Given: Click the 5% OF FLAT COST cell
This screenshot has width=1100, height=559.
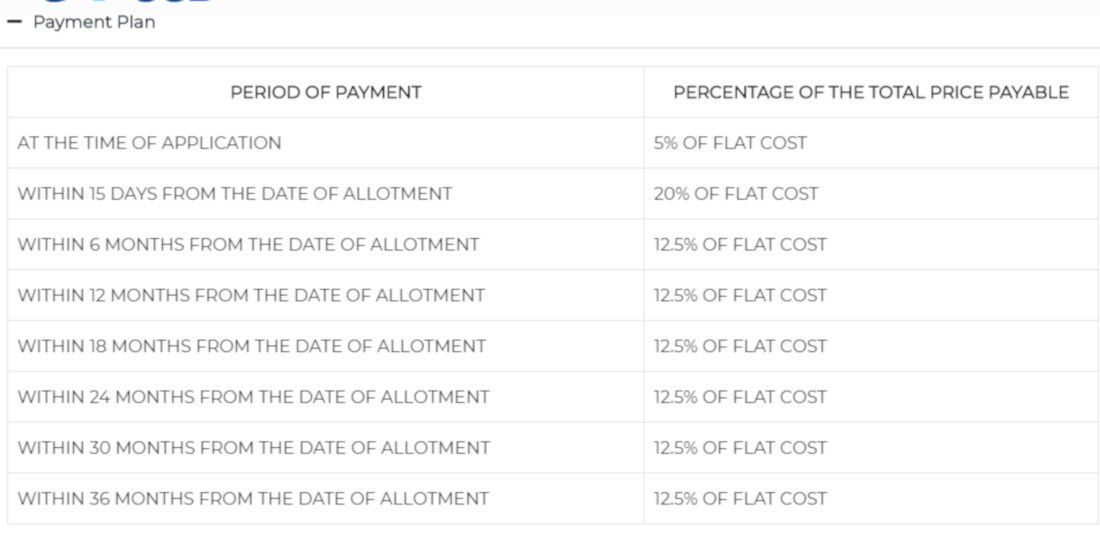Looking at the screenshot, I should click(730, 143).
